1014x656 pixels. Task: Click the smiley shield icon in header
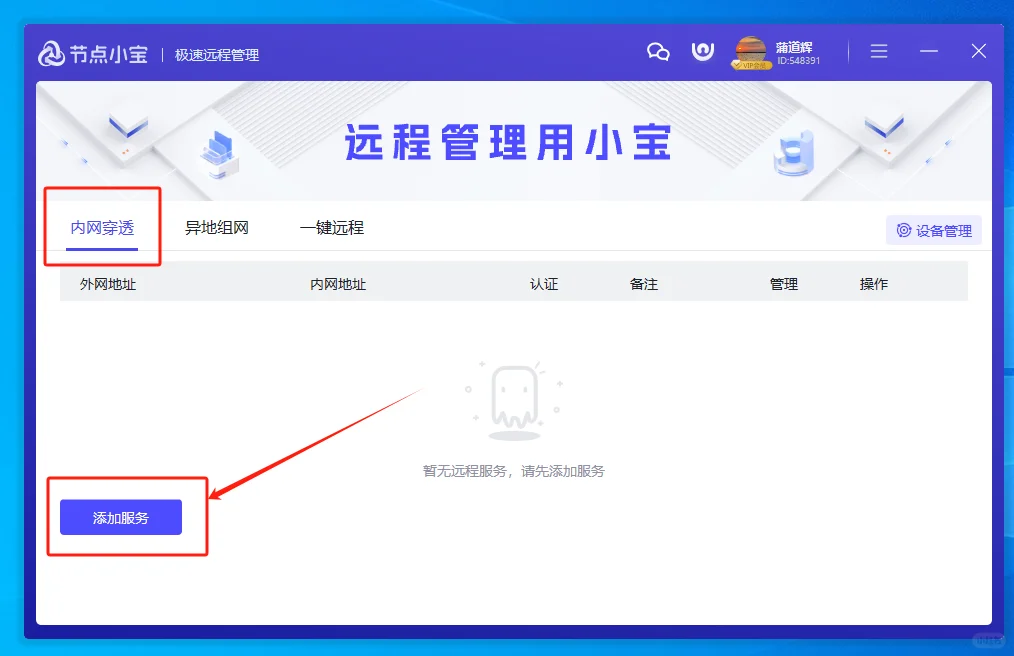[703, 51]
